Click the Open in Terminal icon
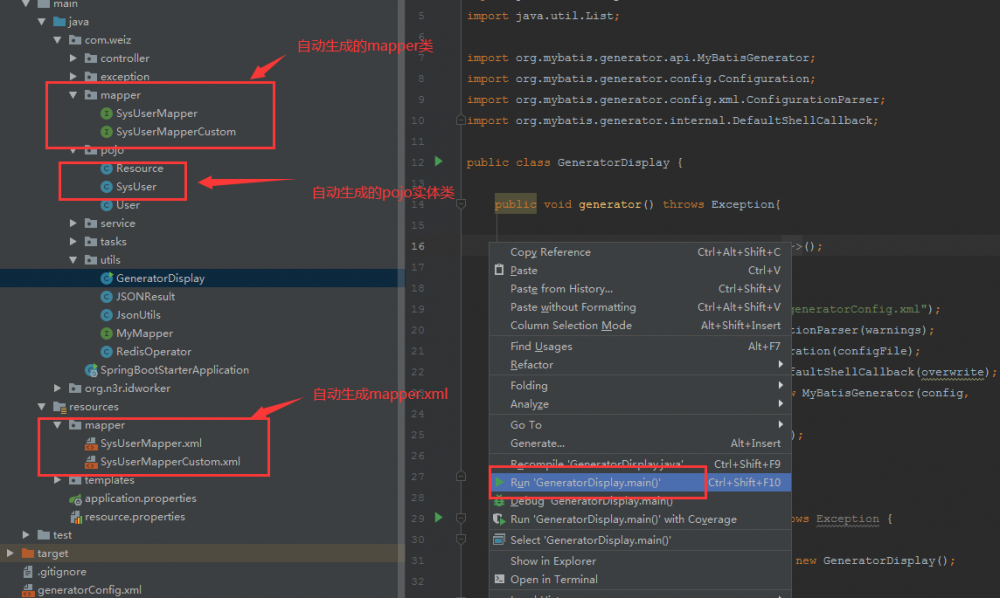The image size is (1000, 598). coord(499,579)
